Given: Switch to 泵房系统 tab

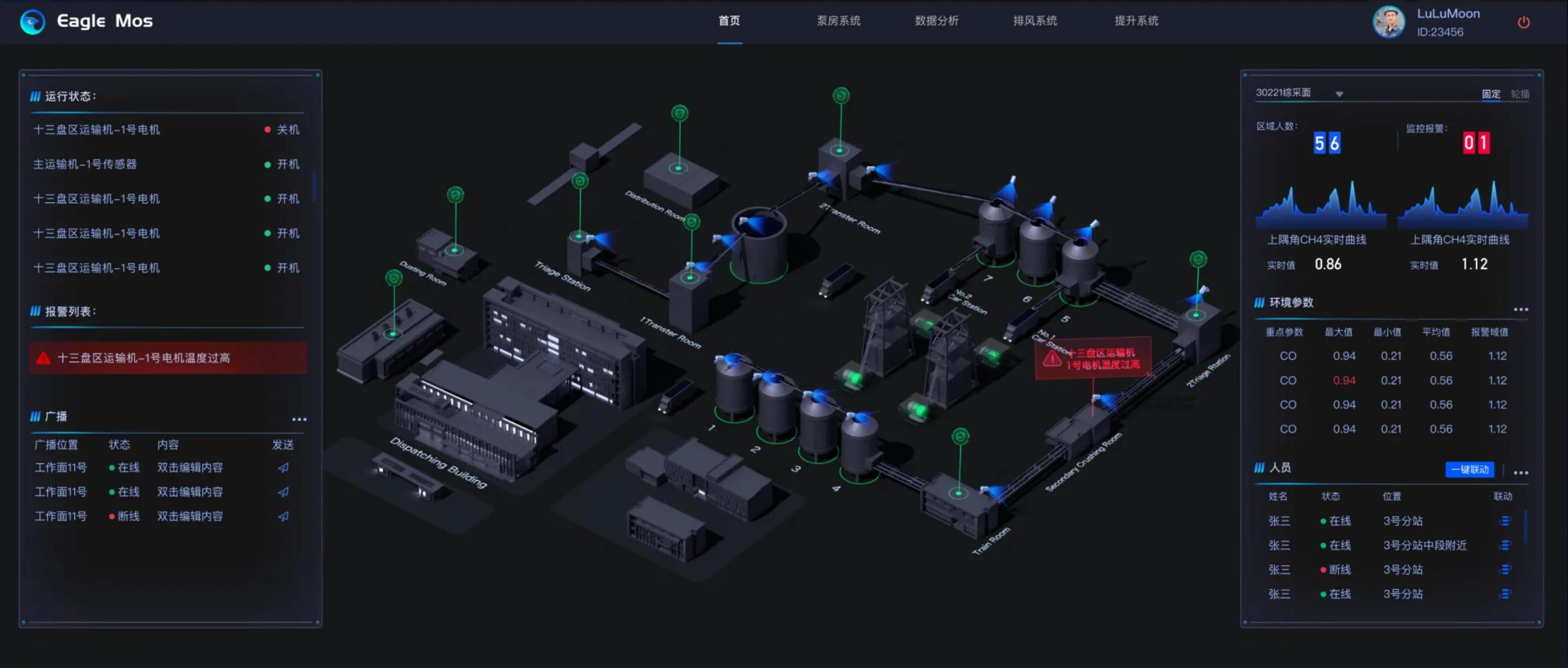Looking at the screenshot, I should point(838,21).
